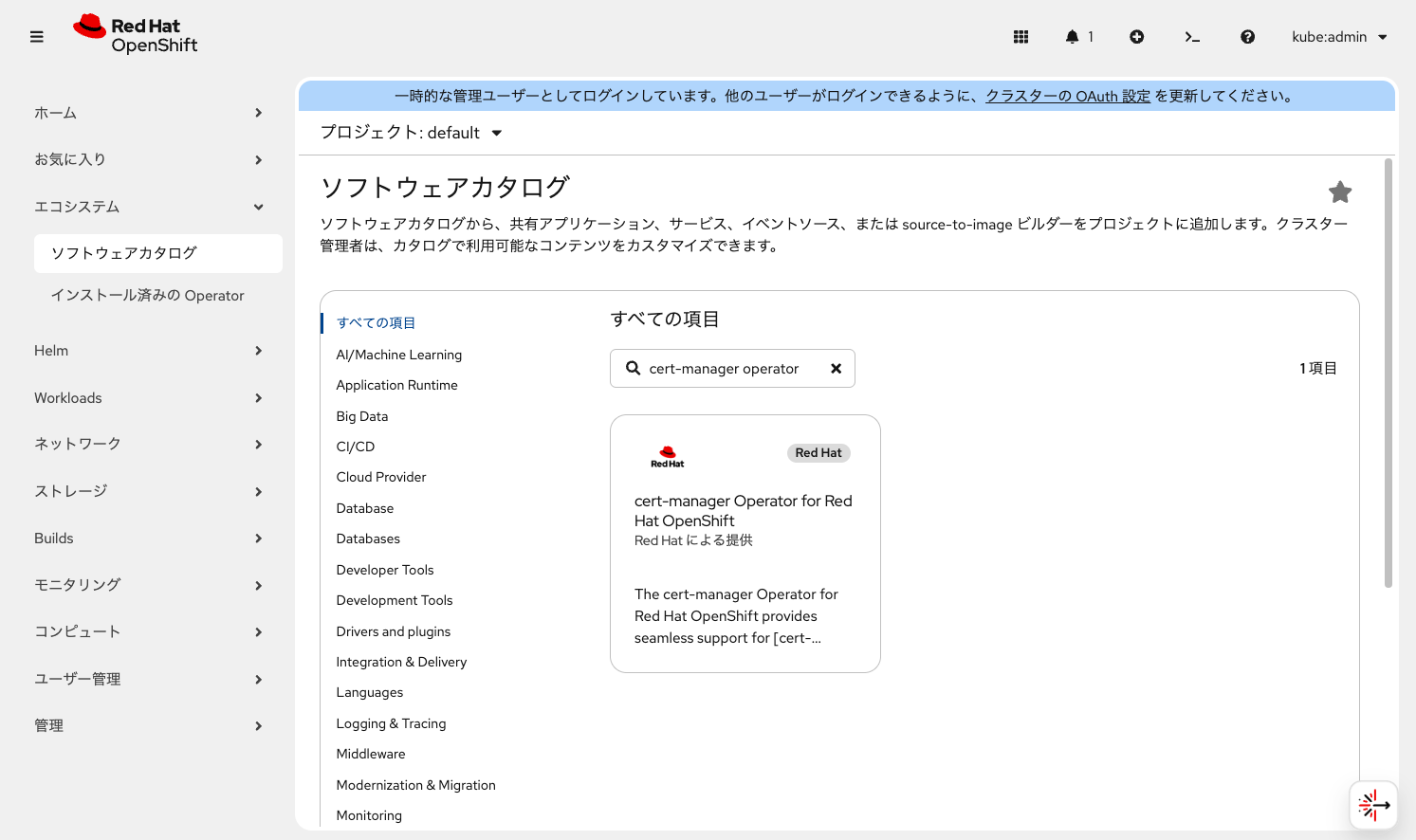This screenshot has width=1416, height=840.
Task: Toggle the navigation sidebar with hamburger icon
Action: tap(37, 36)
